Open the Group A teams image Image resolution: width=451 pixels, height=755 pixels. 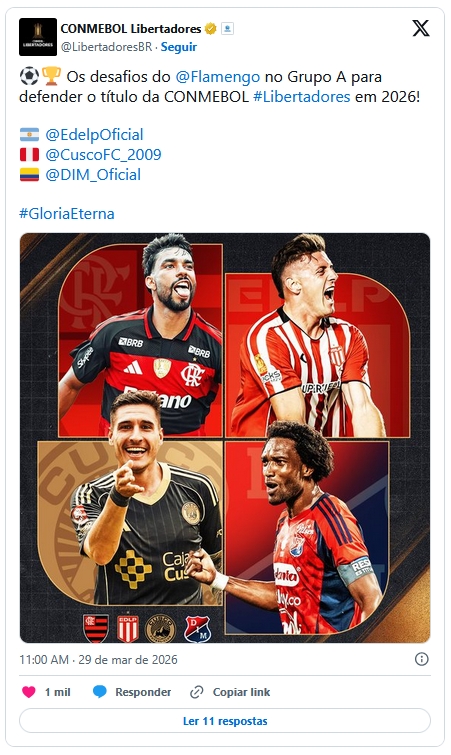[x=225, y=438]
